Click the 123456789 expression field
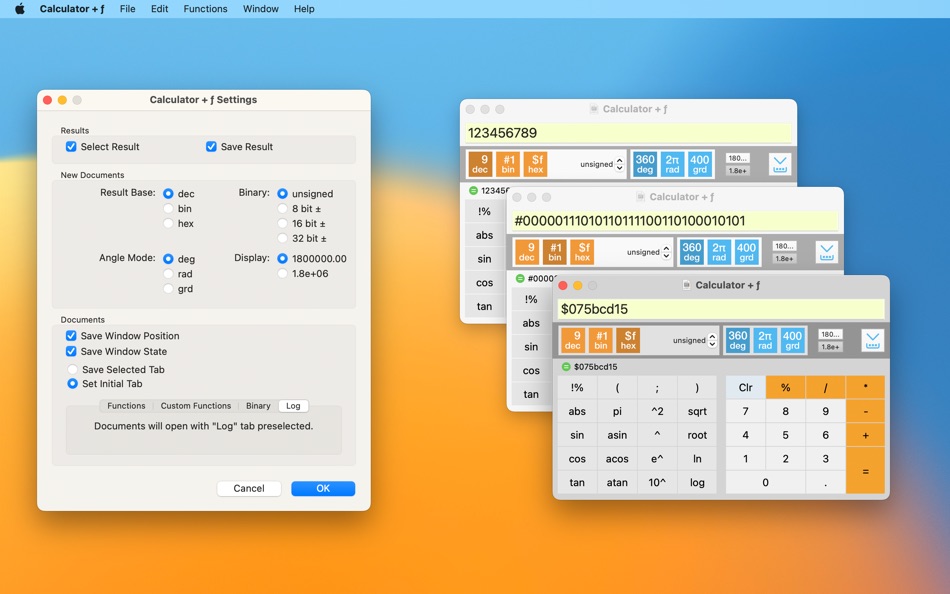950x594 pixels. point(628,133)
